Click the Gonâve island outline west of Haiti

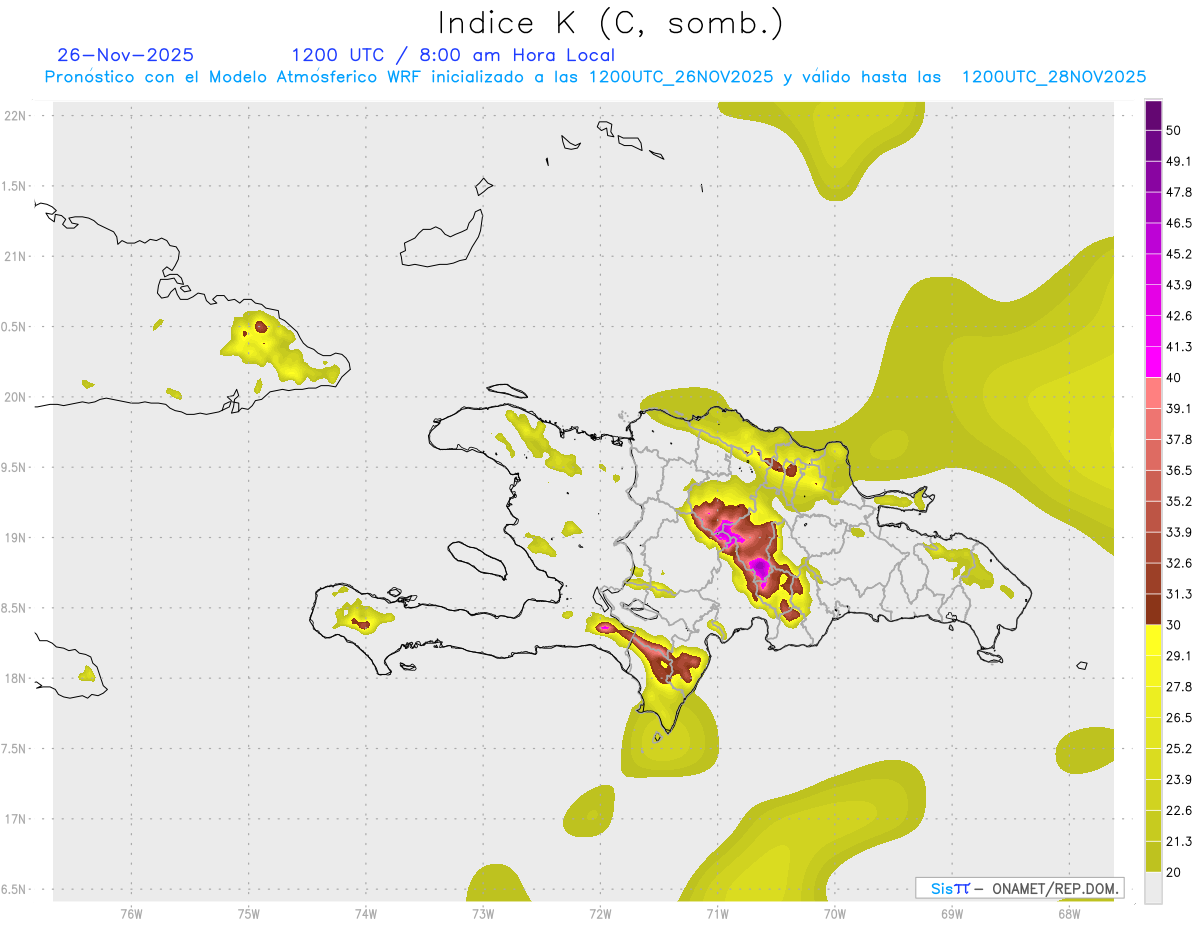click(x=476, y=558)
